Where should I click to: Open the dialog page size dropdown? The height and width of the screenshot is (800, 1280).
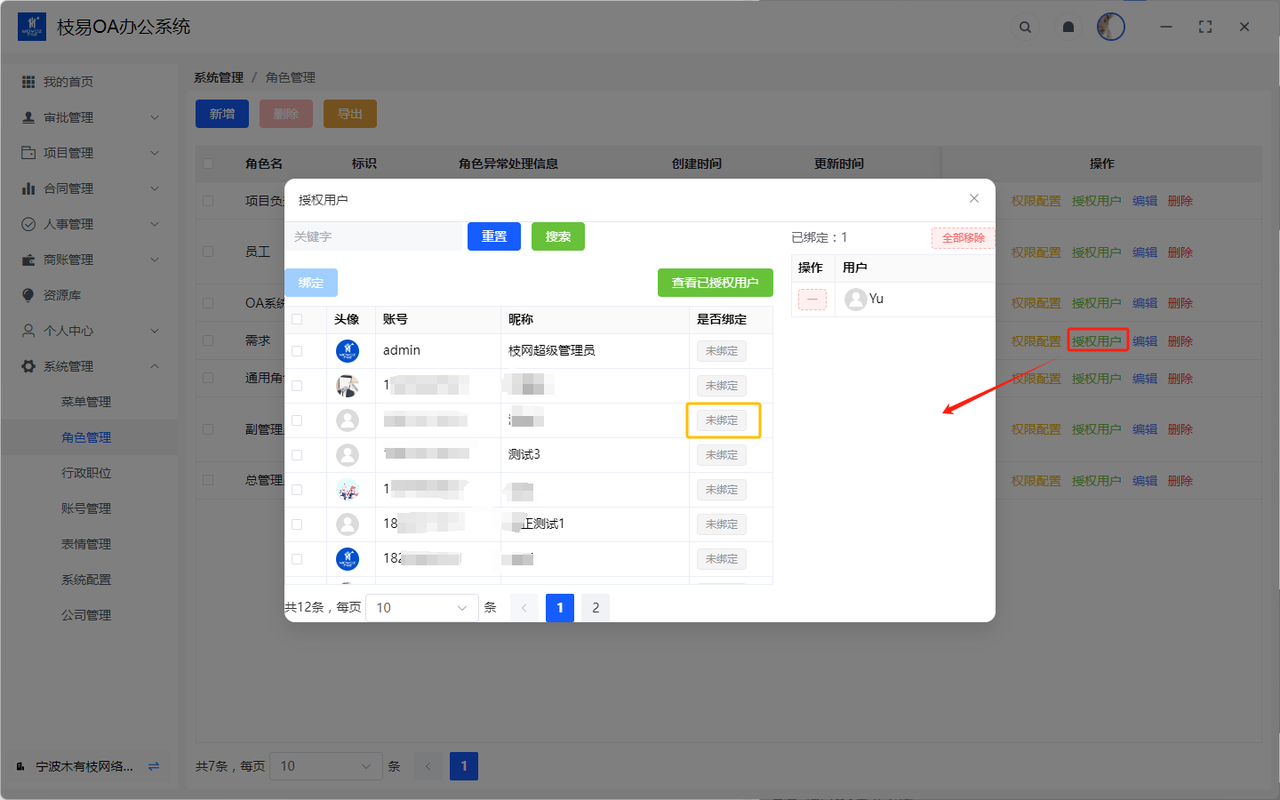point(422,608)
